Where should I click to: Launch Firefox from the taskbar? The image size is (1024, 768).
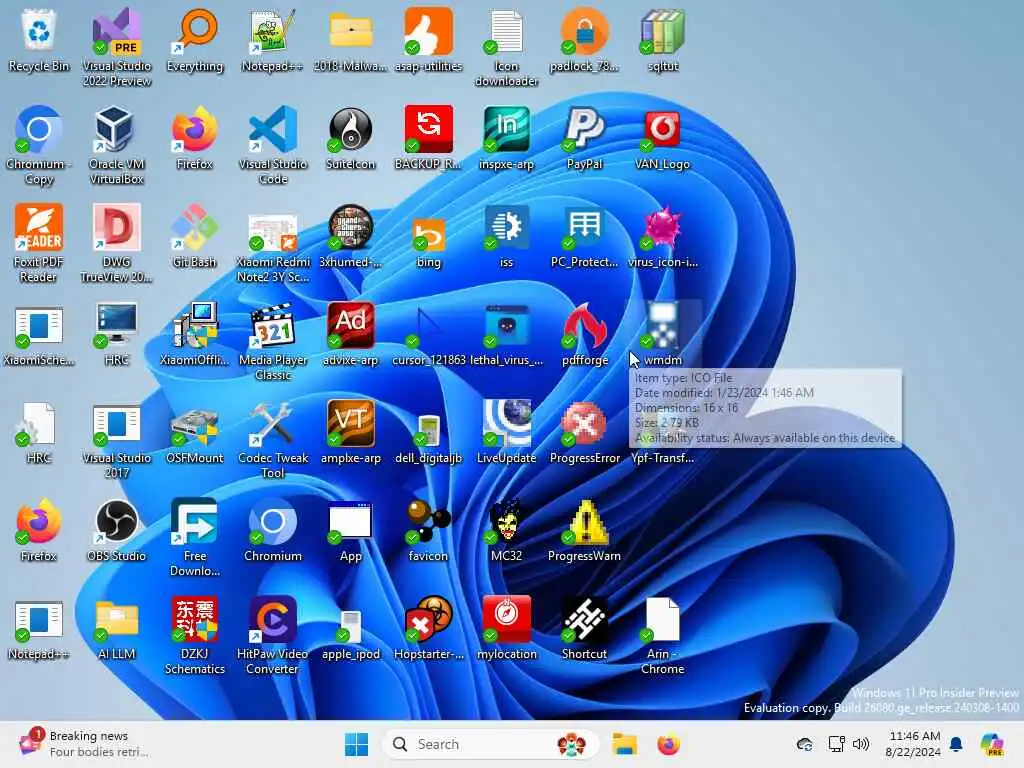pos(668,744)
